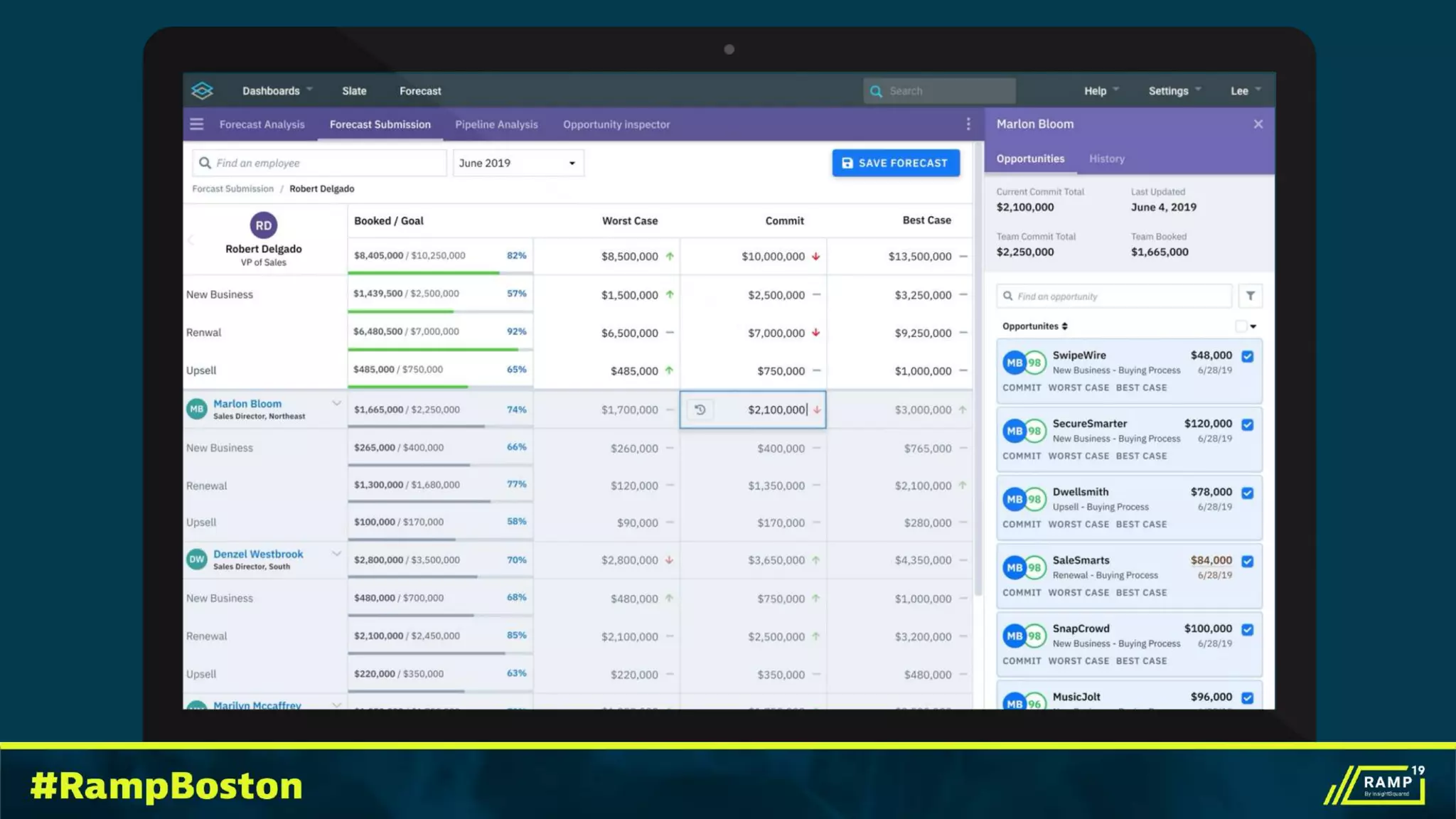Click the revert history icon in Commit cell

click(700, 409)
